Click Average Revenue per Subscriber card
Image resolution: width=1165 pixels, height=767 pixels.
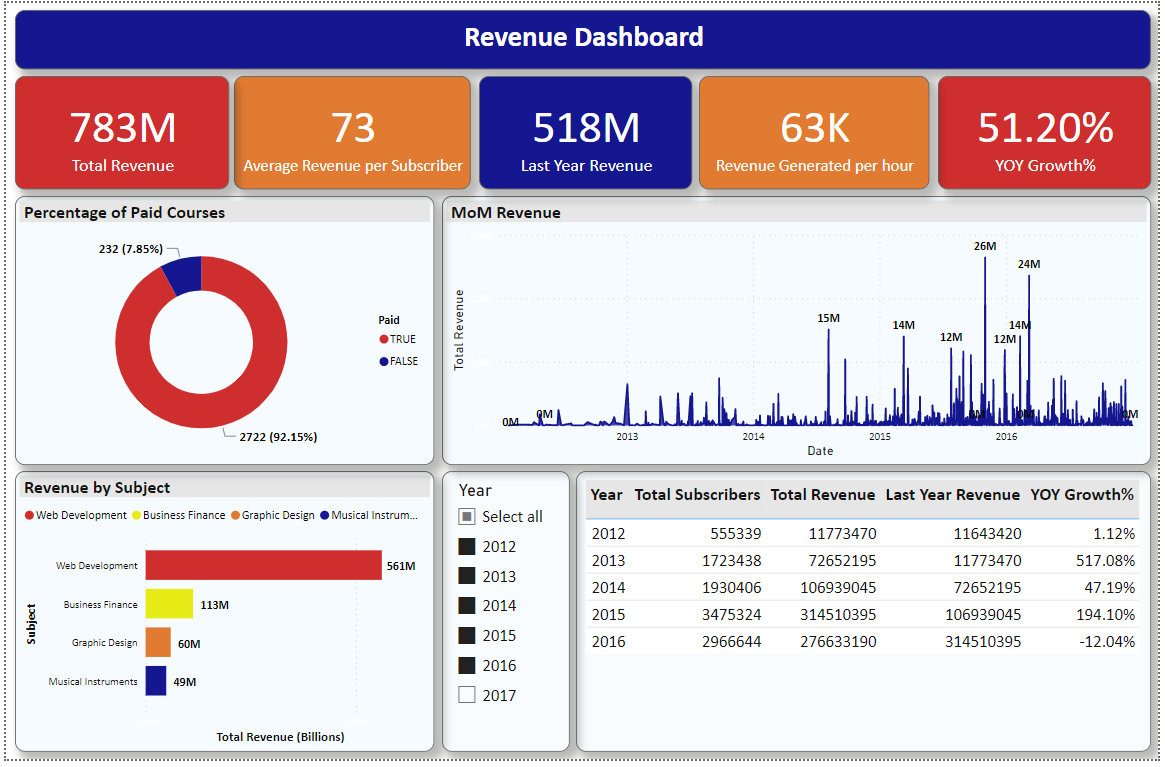[352, 132]
